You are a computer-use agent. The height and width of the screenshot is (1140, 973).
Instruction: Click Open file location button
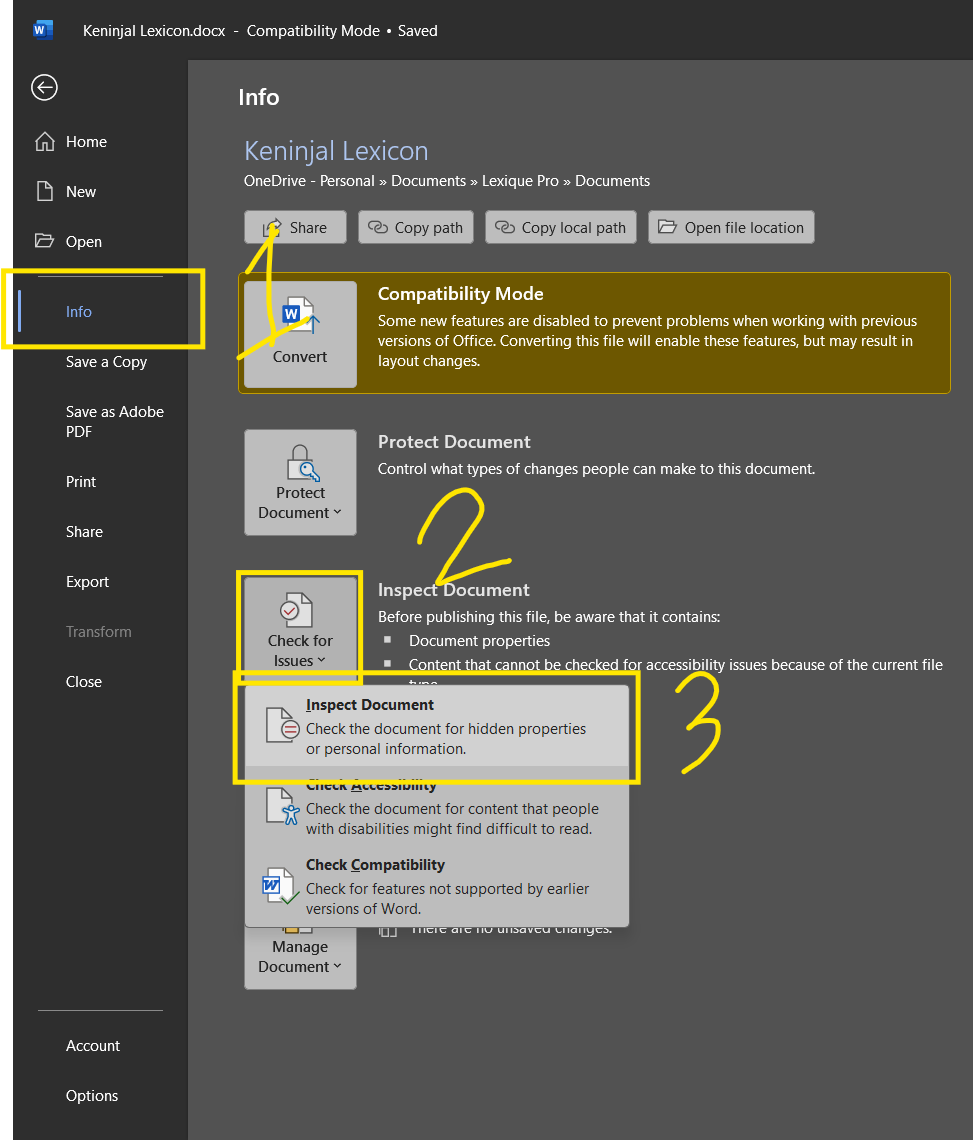[x=731, y=228]
